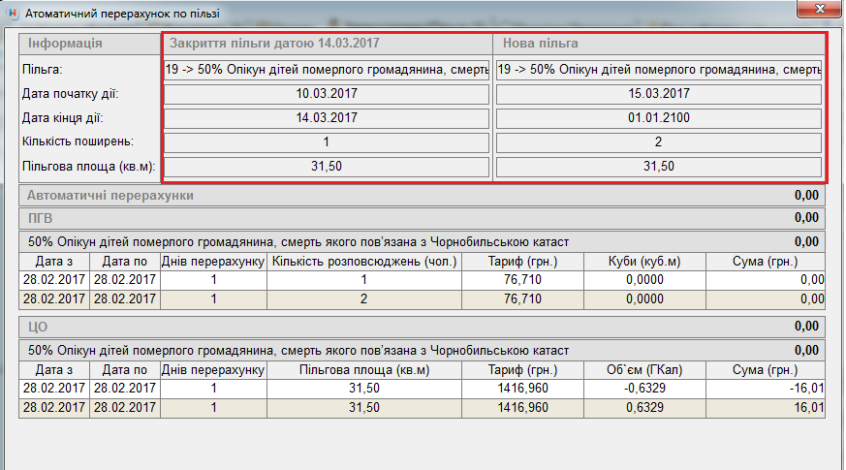Click Пільгова площа field under Нова пільга

click(x=659, y=166)
